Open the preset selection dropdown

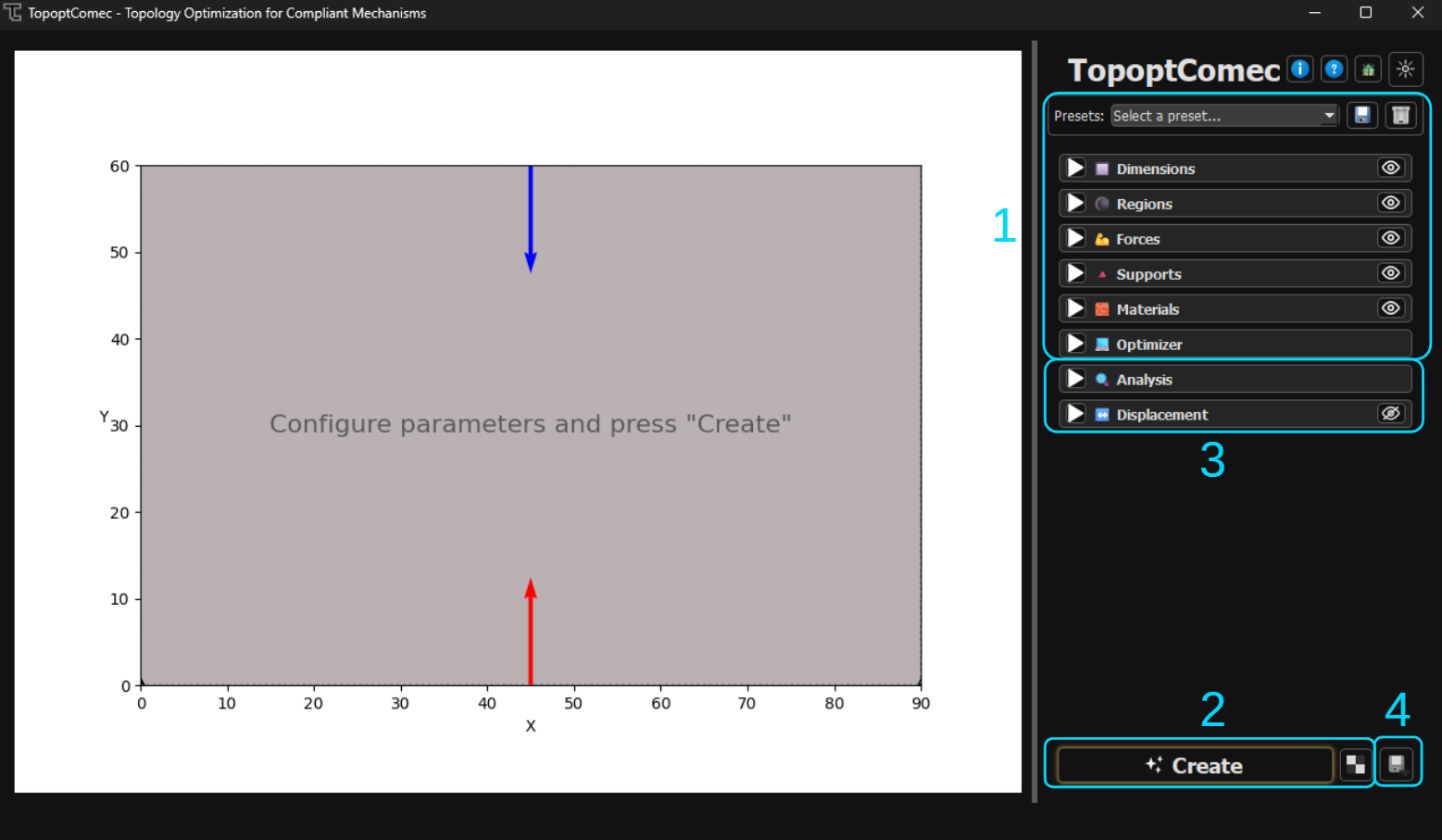pyautogui.click(x=1328, y=115)
